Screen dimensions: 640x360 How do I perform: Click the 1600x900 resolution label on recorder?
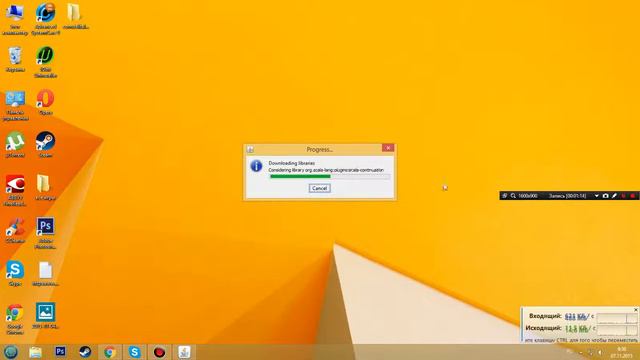click(x=528, y=196)
